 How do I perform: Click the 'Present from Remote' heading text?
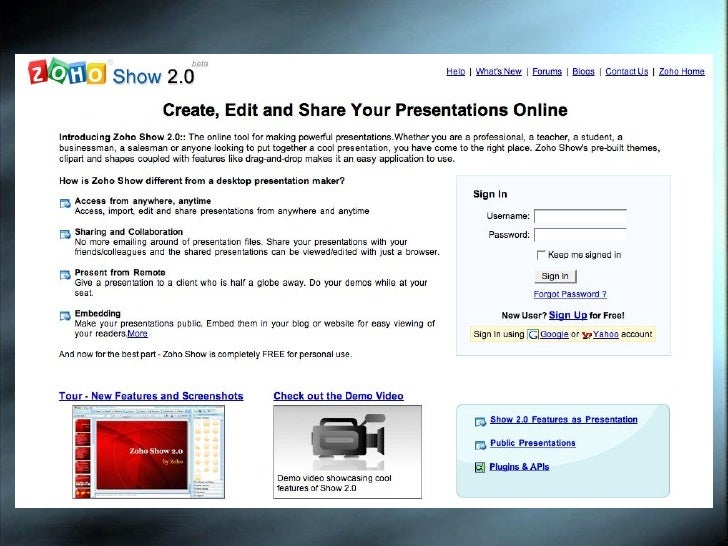tap(120, 273)
